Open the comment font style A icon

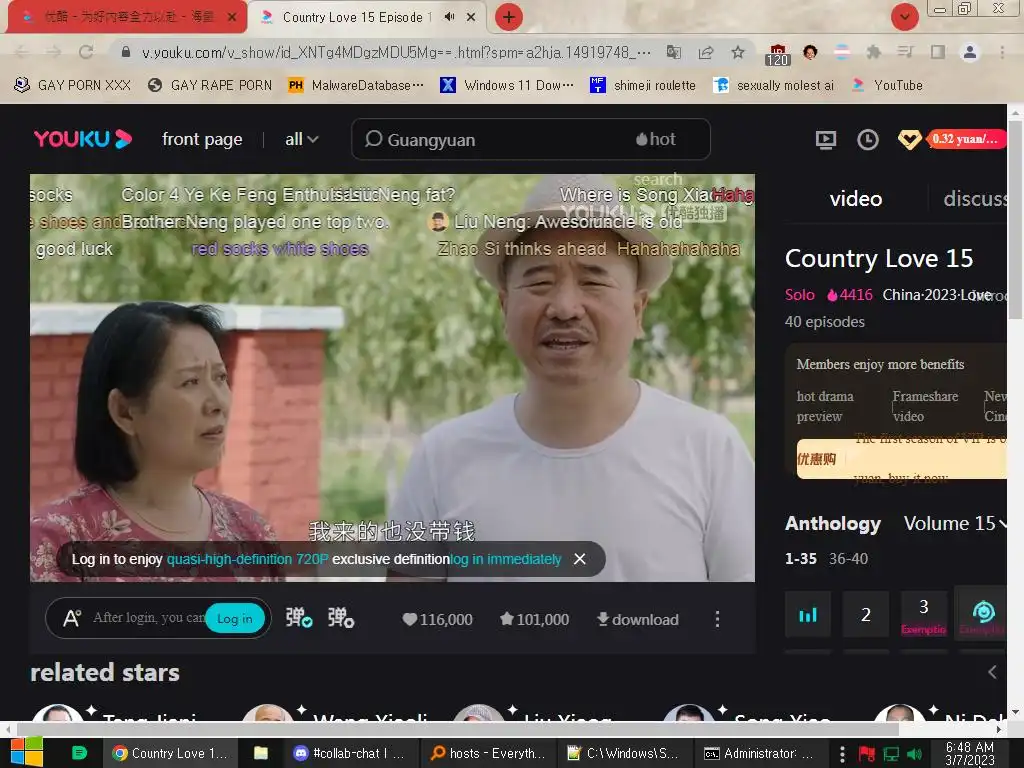[72, 618]
